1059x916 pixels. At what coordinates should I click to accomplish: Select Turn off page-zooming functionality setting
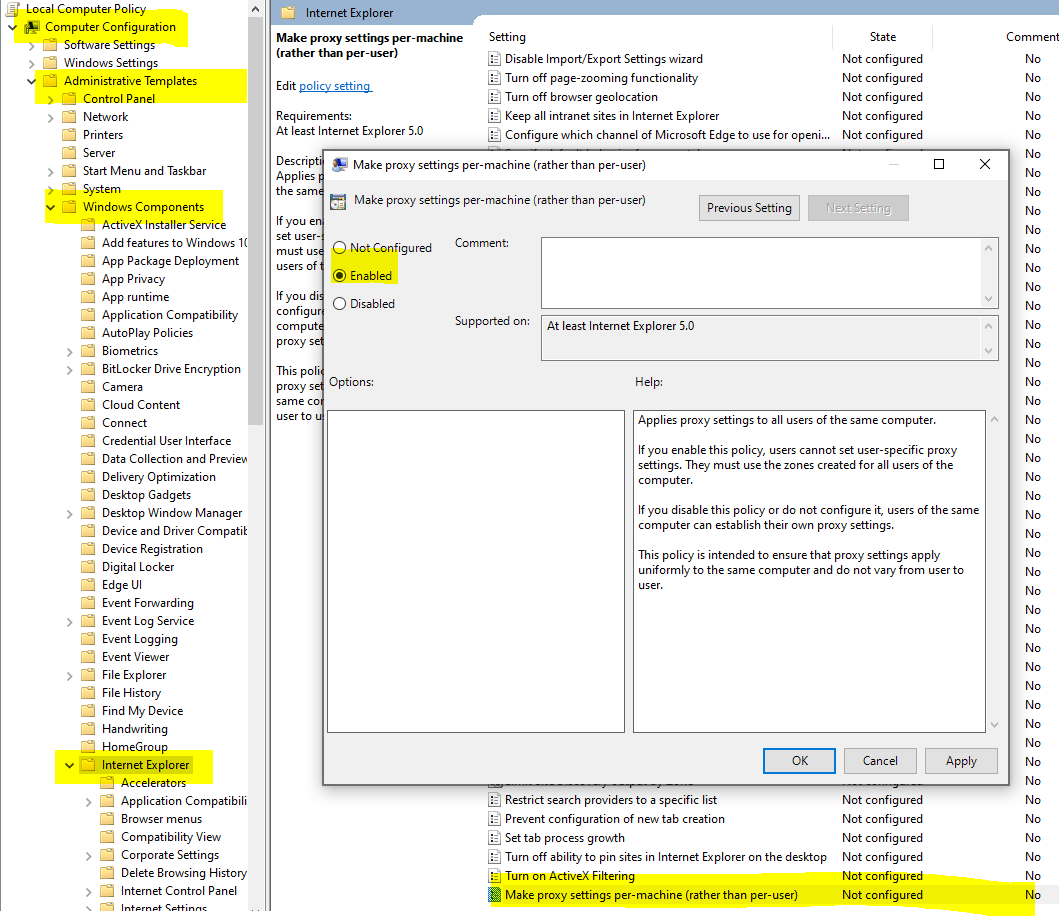pyautogui.click(x=601, y=78)
